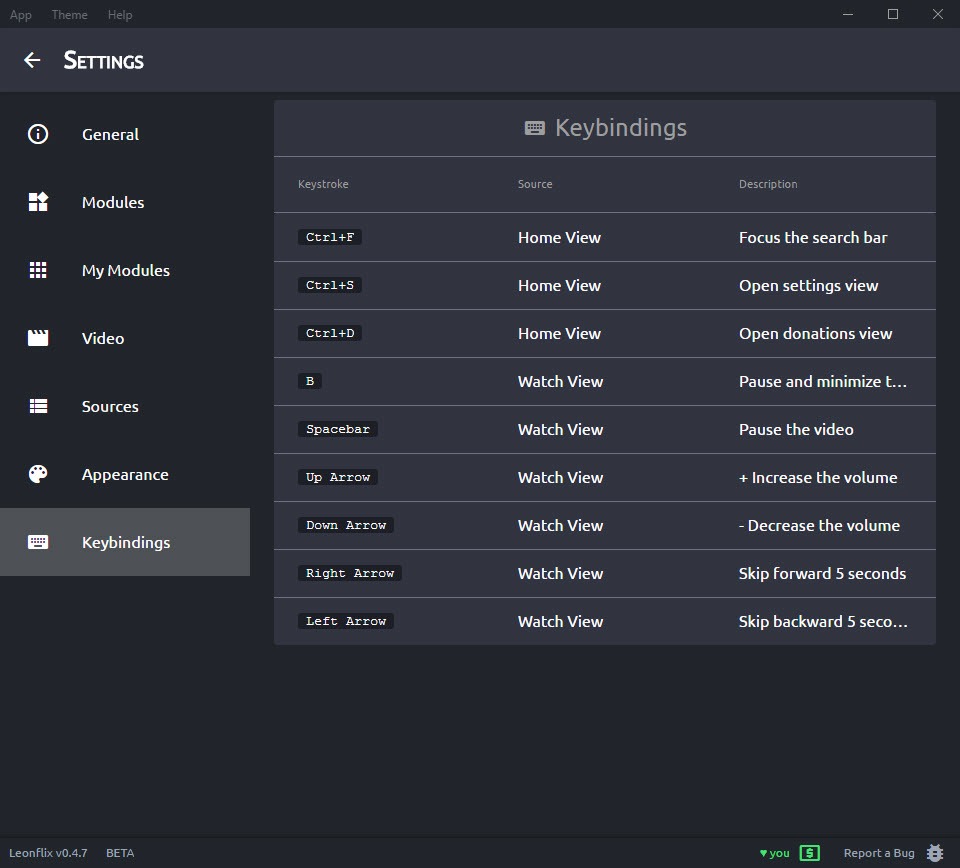Click the Decrease the volume description
This screenshot has width=960, height=868.
click(819, 525)
